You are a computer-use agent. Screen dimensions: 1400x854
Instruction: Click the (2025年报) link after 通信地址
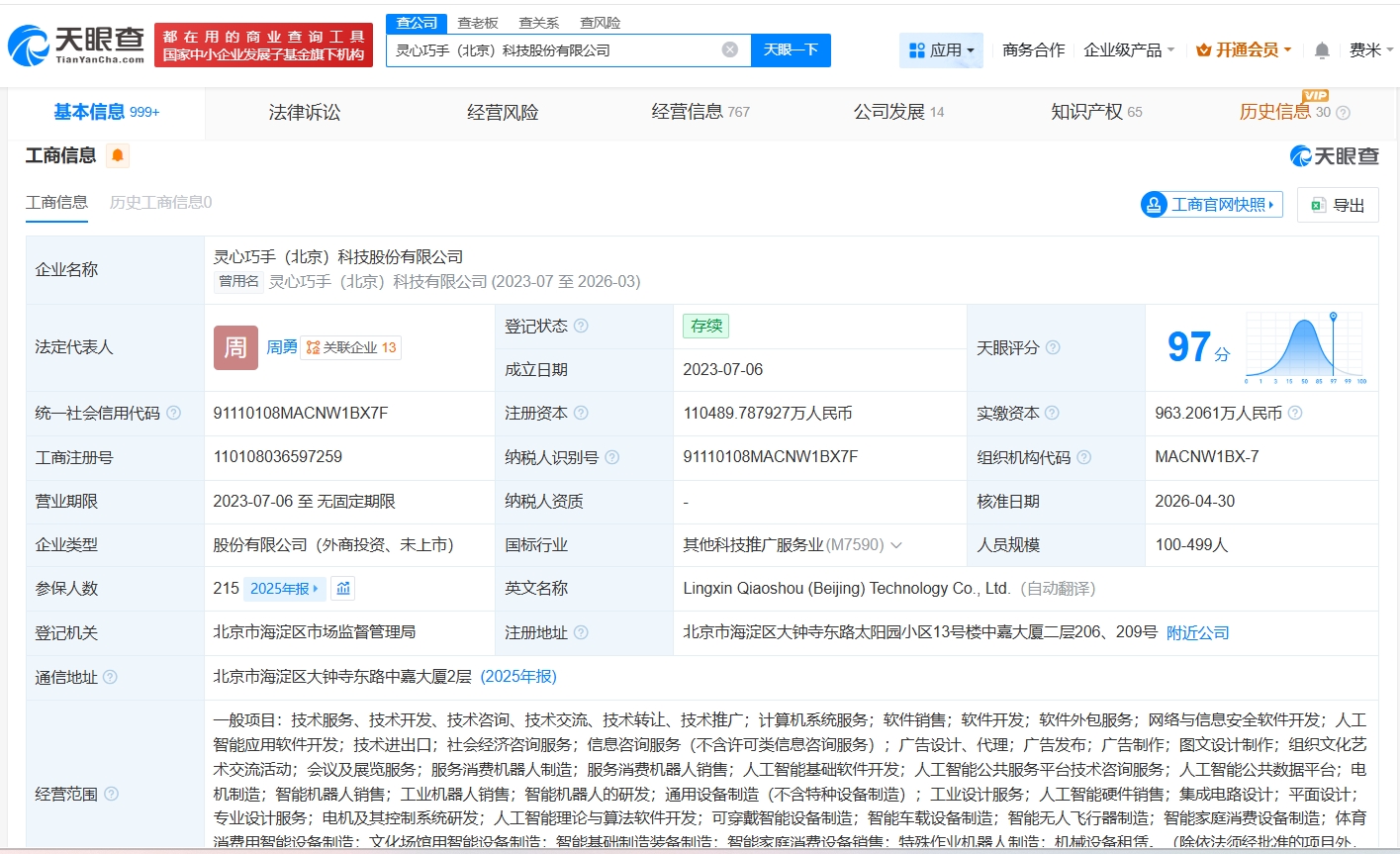(518, 677)
